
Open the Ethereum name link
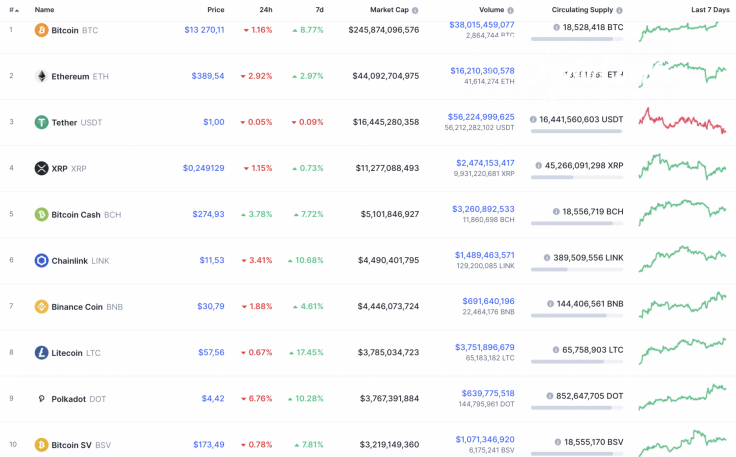(x=70, y=76)
